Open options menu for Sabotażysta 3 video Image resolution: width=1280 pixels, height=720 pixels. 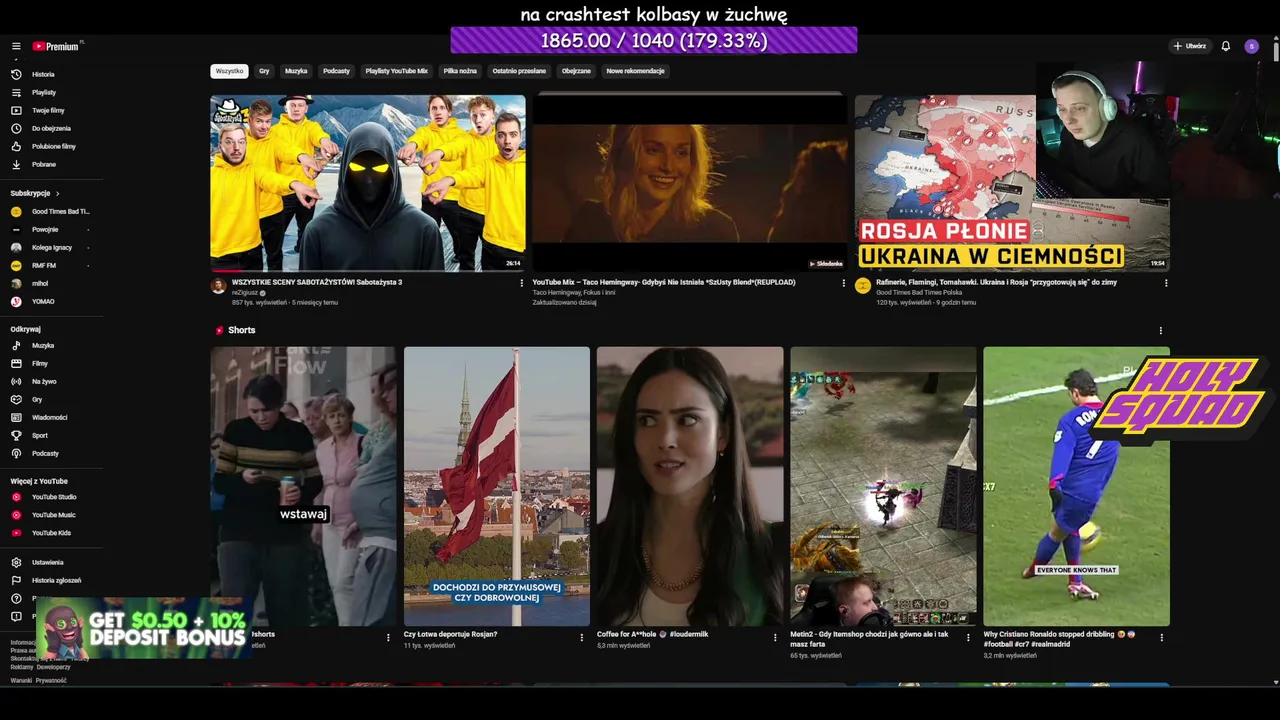click(x=521, y=283)
